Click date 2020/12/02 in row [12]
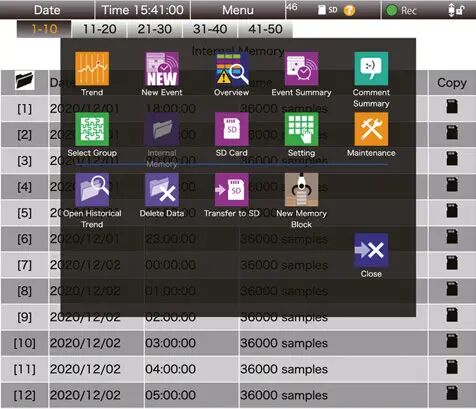The image size is (476, 409). pyautogui.click(x=85, y=395)
